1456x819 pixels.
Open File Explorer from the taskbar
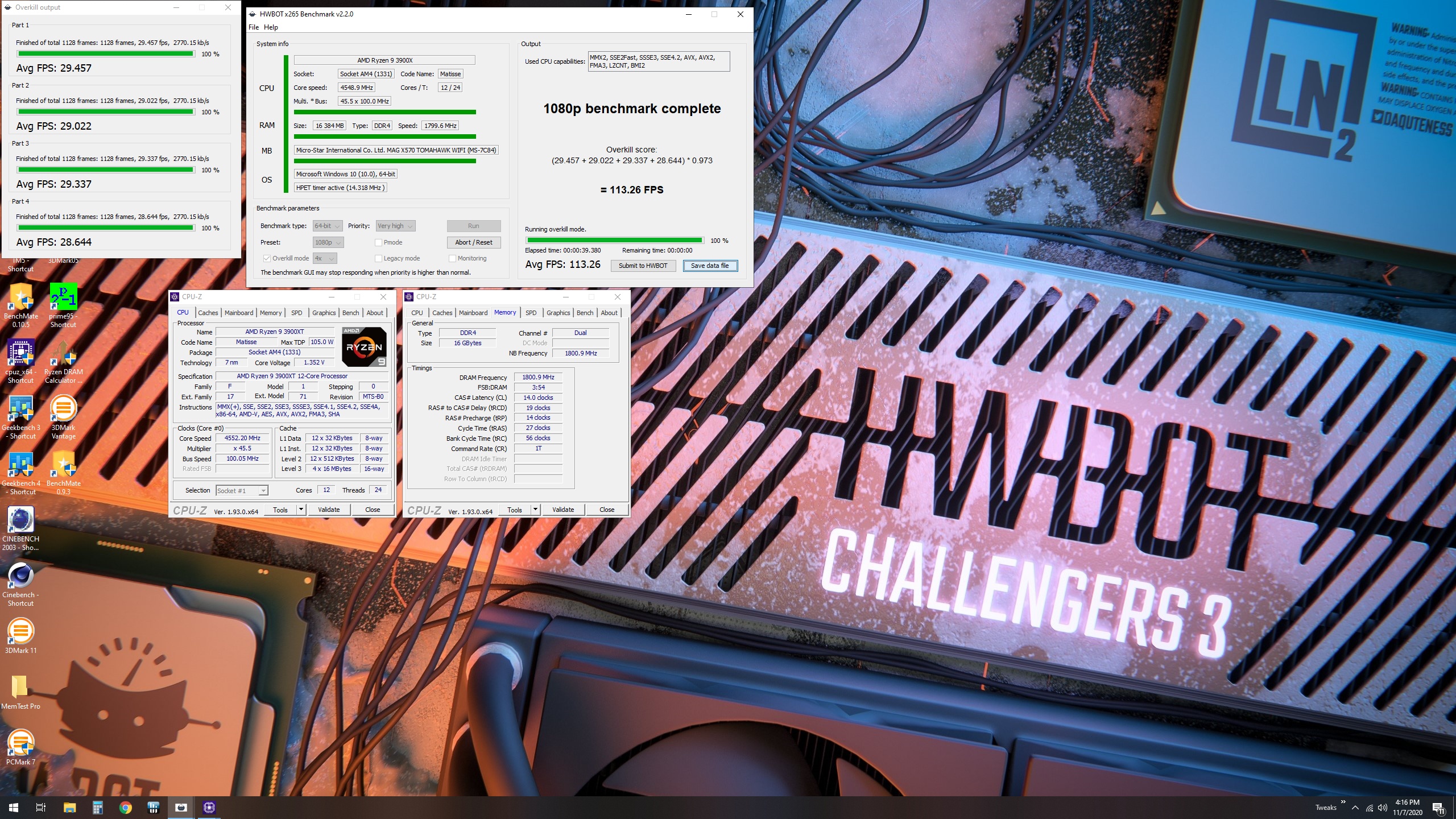(x=69, y=808)
